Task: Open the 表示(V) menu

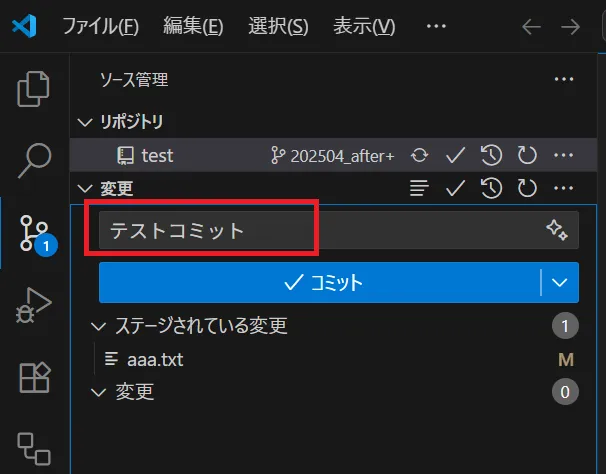Action: 364,26
